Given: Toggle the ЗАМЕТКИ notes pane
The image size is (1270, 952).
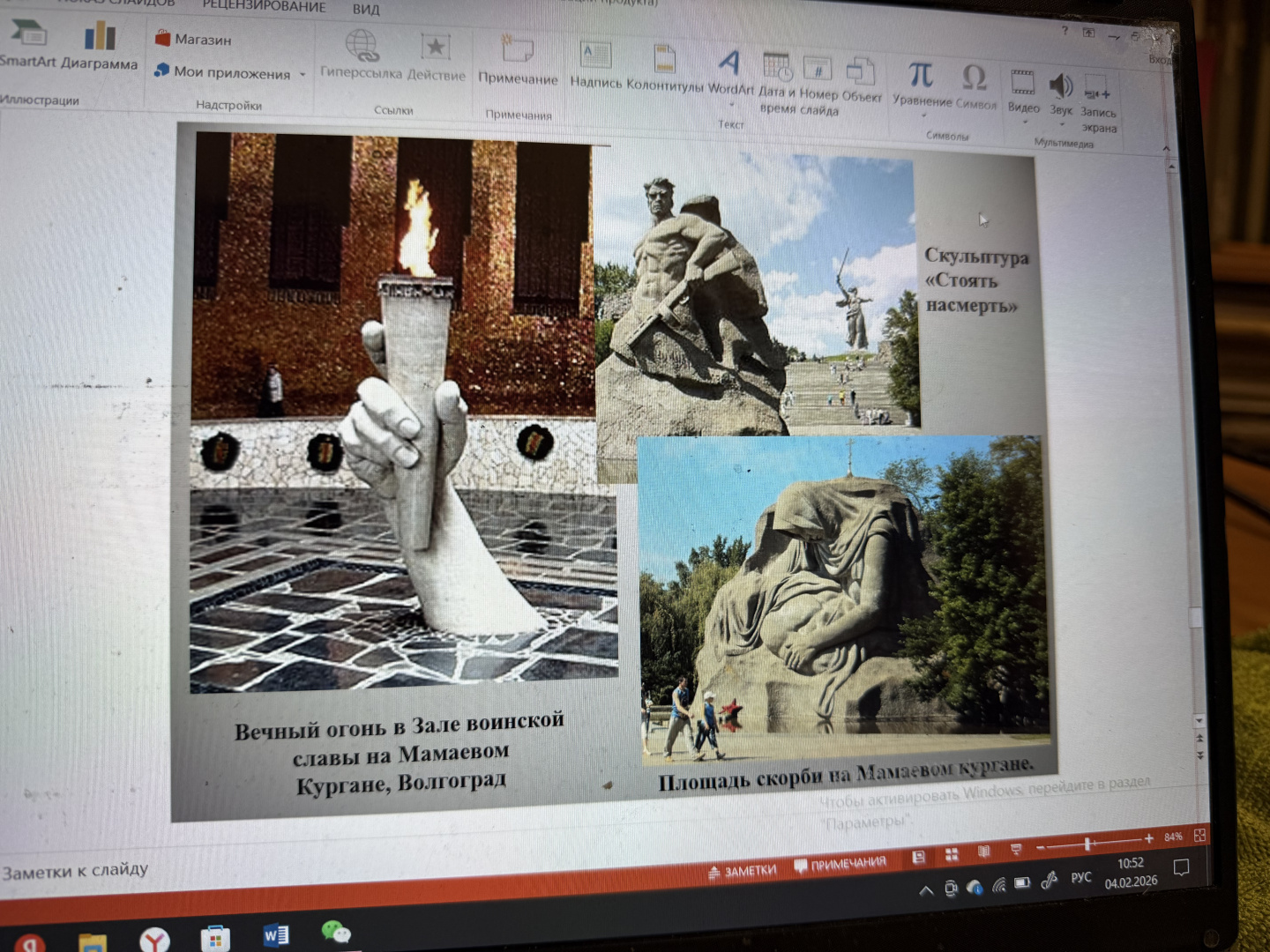Looking at the screenshot, I should 742,871.
